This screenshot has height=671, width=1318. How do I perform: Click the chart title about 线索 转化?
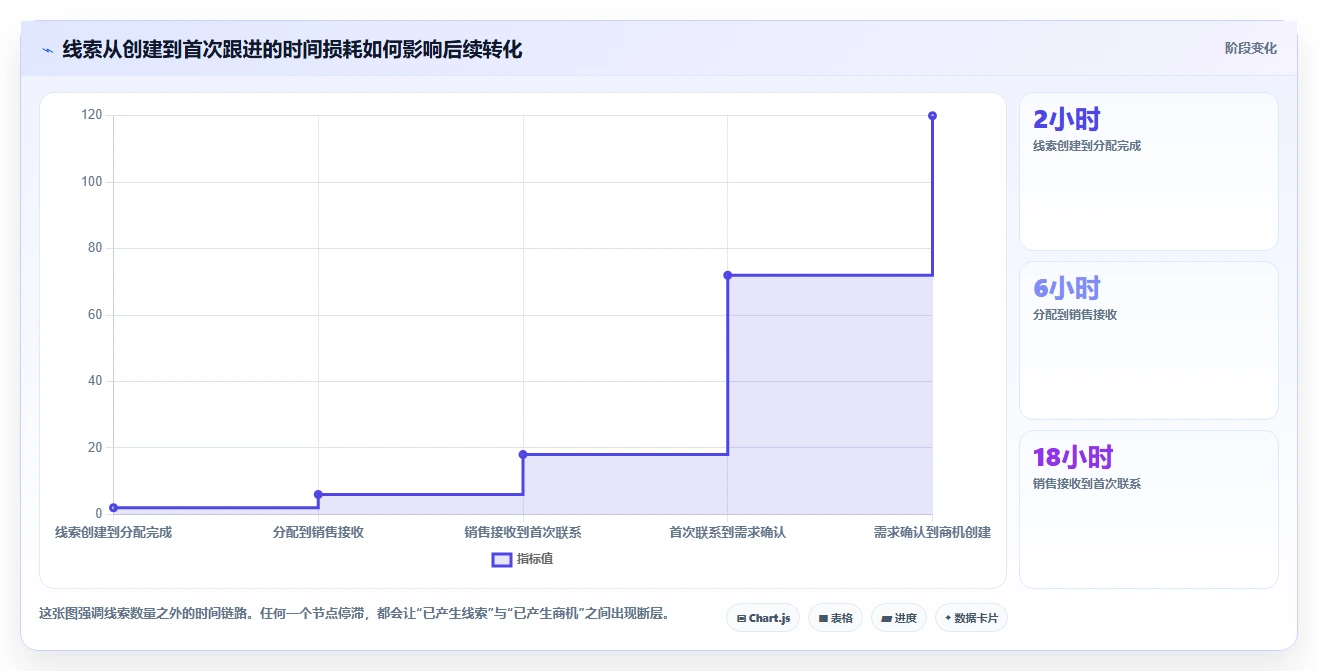point(292,49)
